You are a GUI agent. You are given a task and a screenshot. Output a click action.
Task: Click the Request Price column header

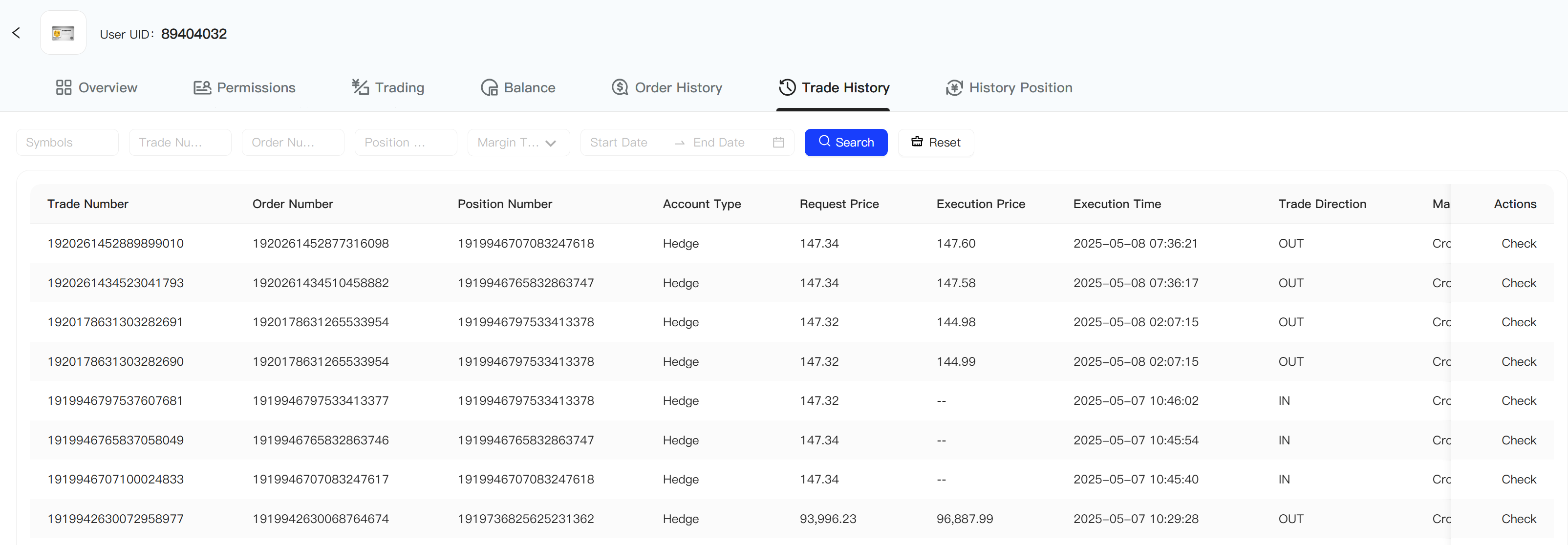coord(839,204)
